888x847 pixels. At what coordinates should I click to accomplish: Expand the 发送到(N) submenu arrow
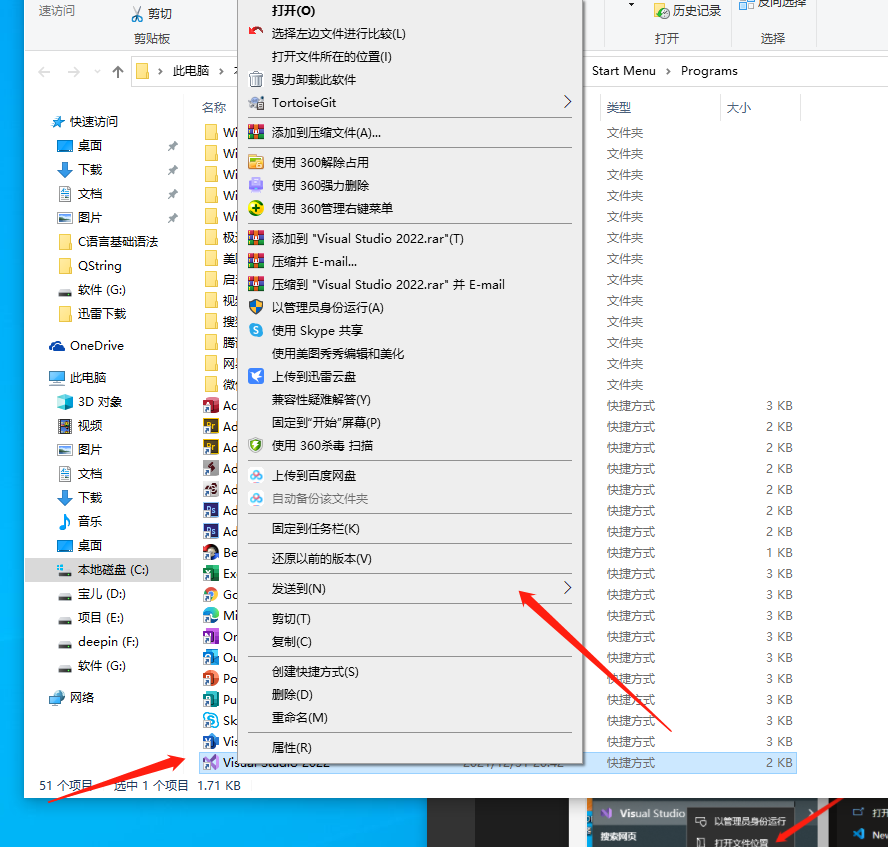click(x=567, y=588)
